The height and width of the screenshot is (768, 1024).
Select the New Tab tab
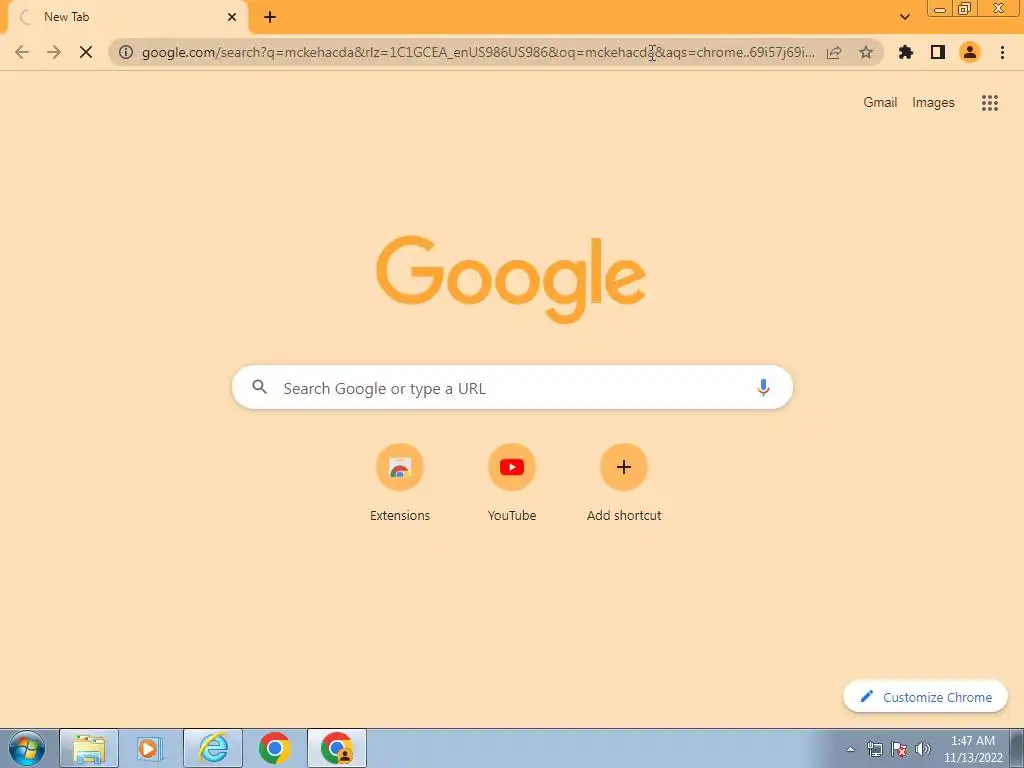tap(128, 17)
